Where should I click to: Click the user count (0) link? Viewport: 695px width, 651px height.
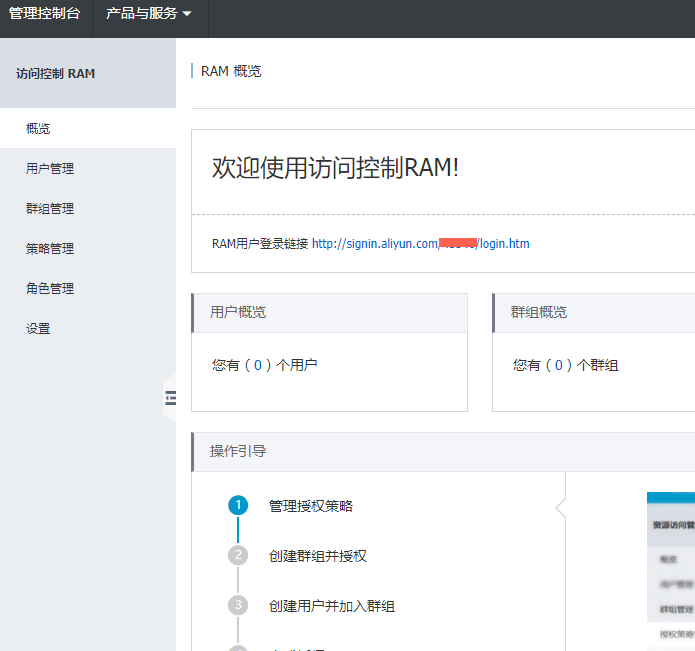coord(258,365)
